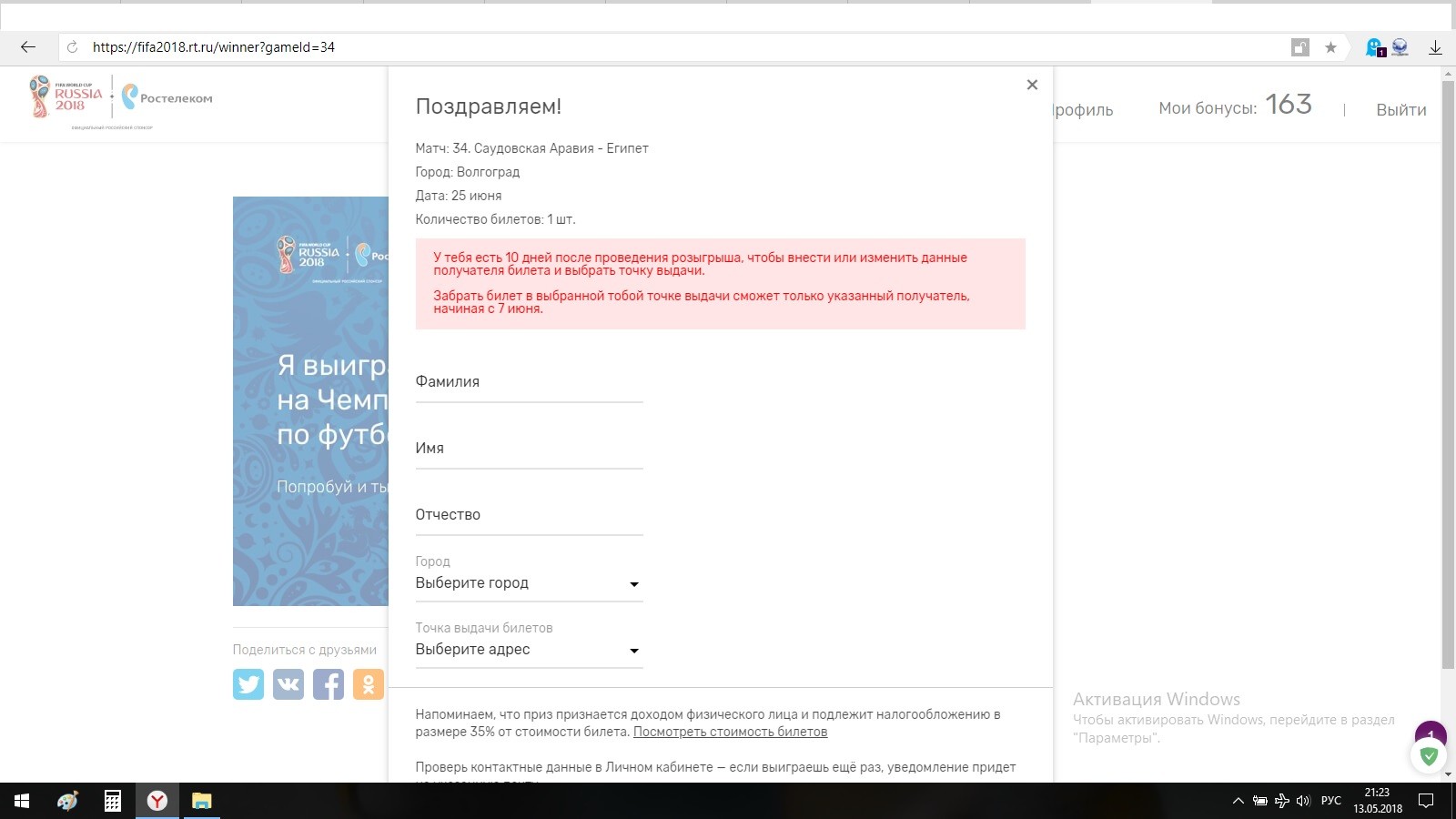Share via Odnoklassniki icon

[x=369, y=684]
